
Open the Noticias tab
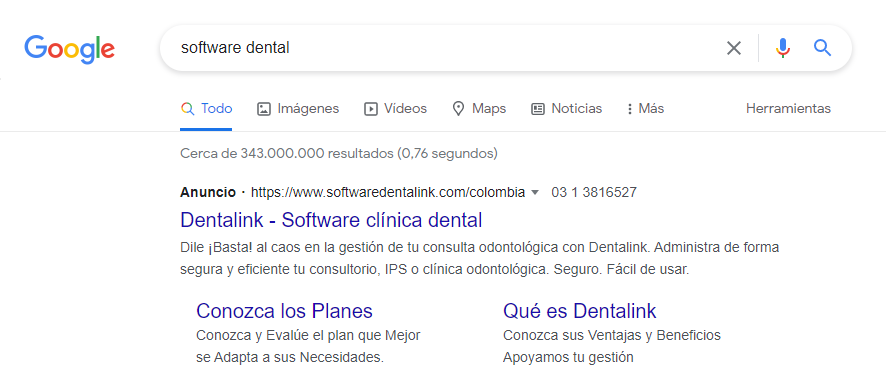[x=567, y=109]
